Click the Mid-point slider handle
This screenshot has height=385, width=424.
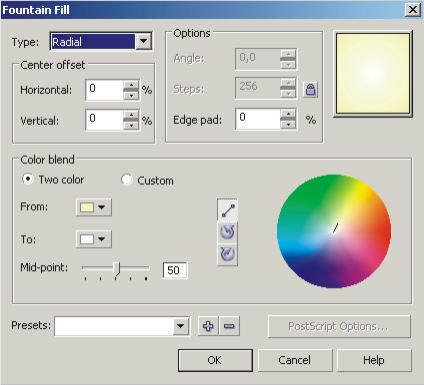click(116, 269)
